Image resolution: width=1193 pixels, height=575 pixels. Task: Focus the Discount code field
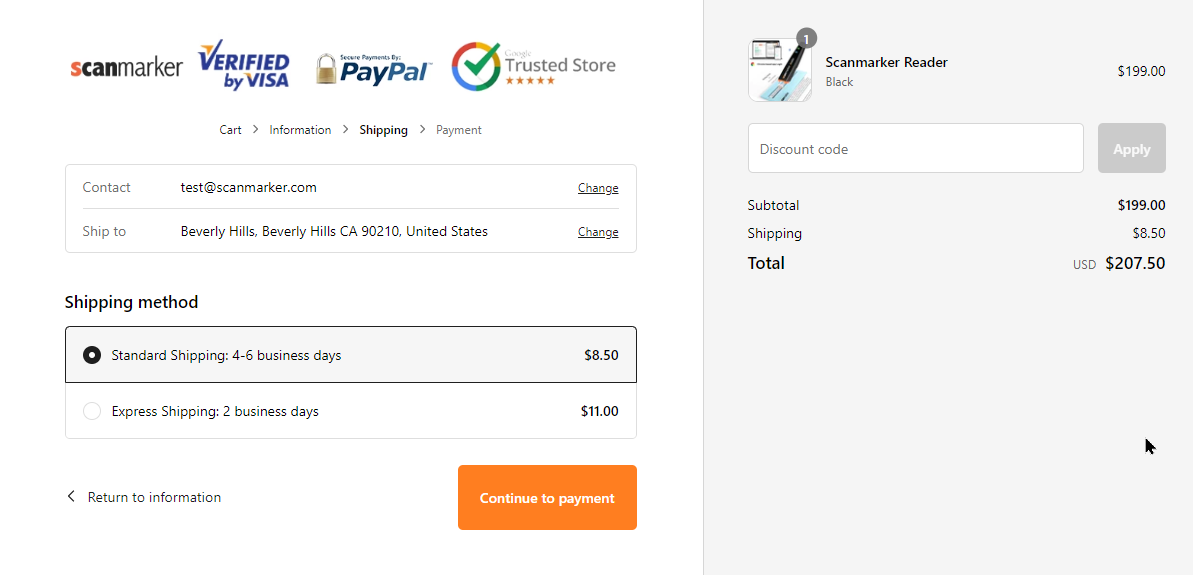915,149
